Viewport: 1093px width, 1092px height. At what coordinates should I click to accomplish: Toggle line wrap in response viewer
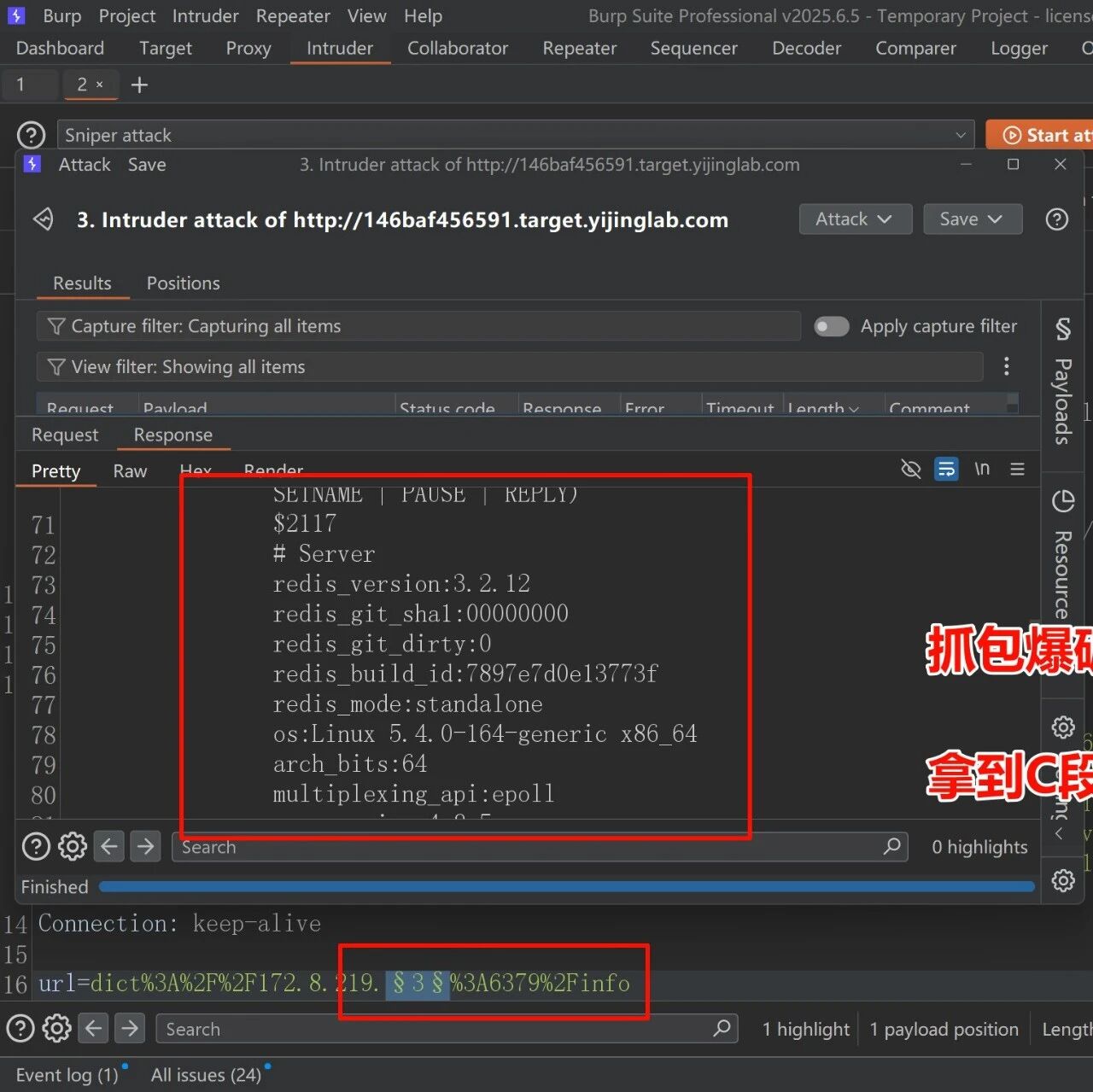click(946, 469)
